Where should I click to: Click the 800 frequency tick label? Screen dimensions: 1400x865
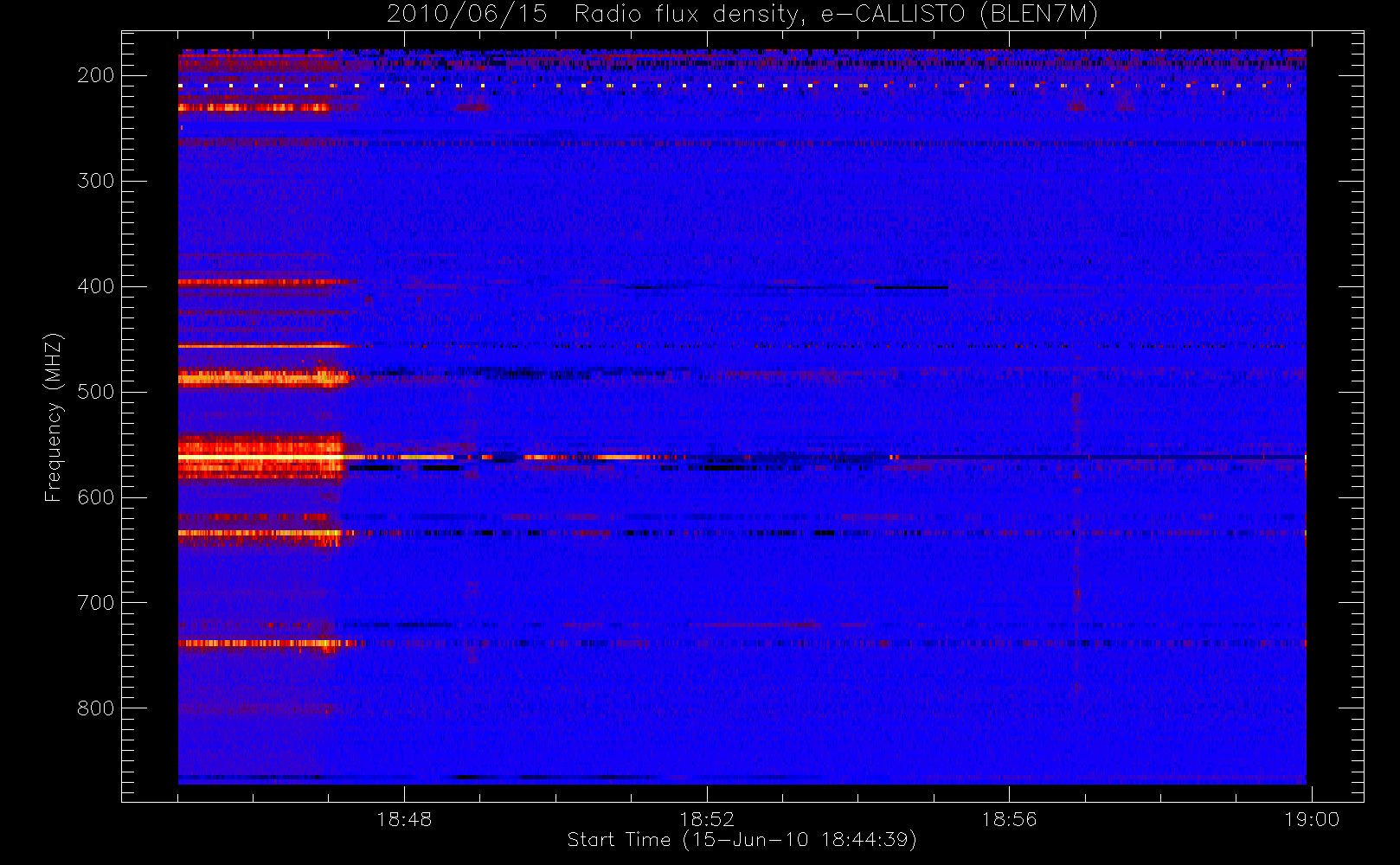pos(96,708)
